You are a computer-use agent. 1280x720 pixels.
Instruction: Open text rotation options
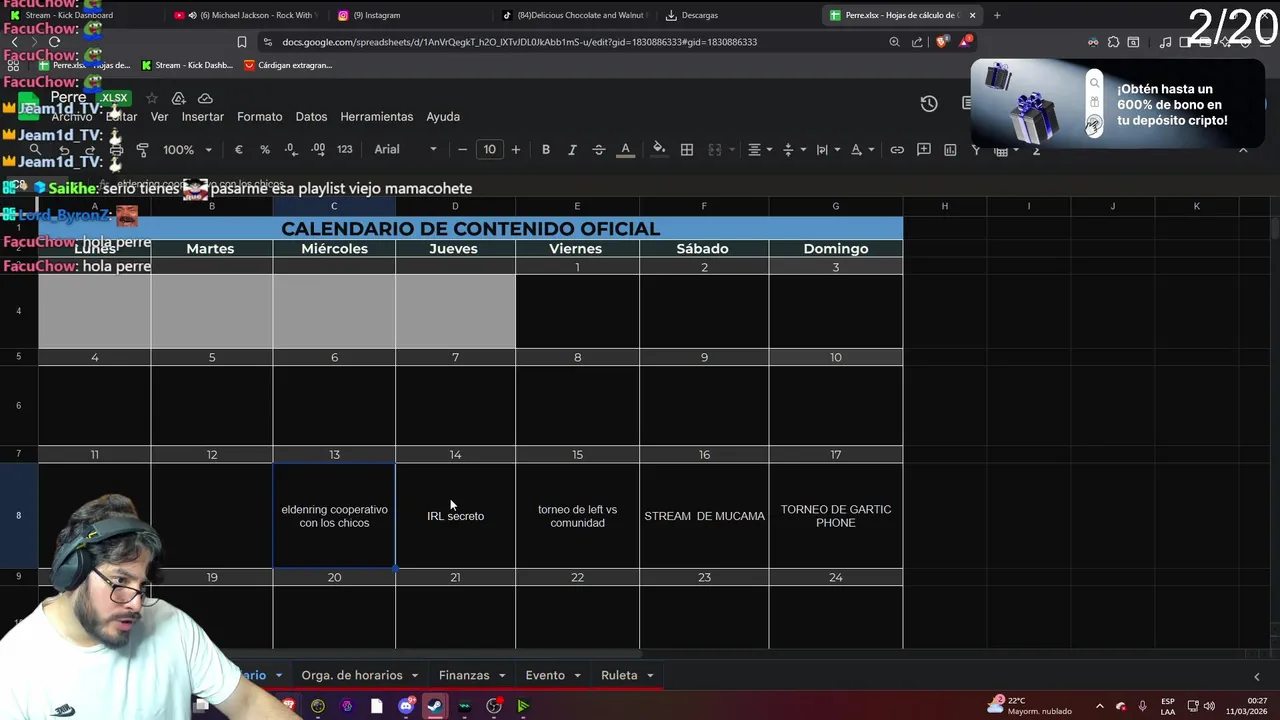click(860, 149)
